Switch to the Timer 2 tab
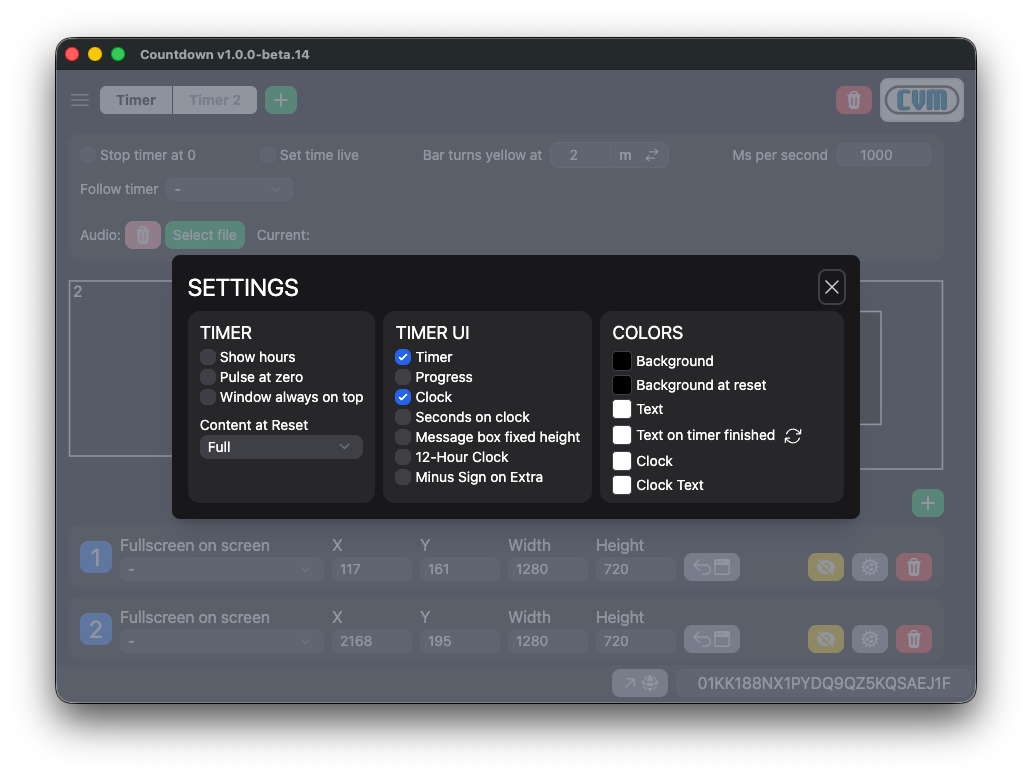This screenshot has width=1032, height=777. tap(215, 100)
